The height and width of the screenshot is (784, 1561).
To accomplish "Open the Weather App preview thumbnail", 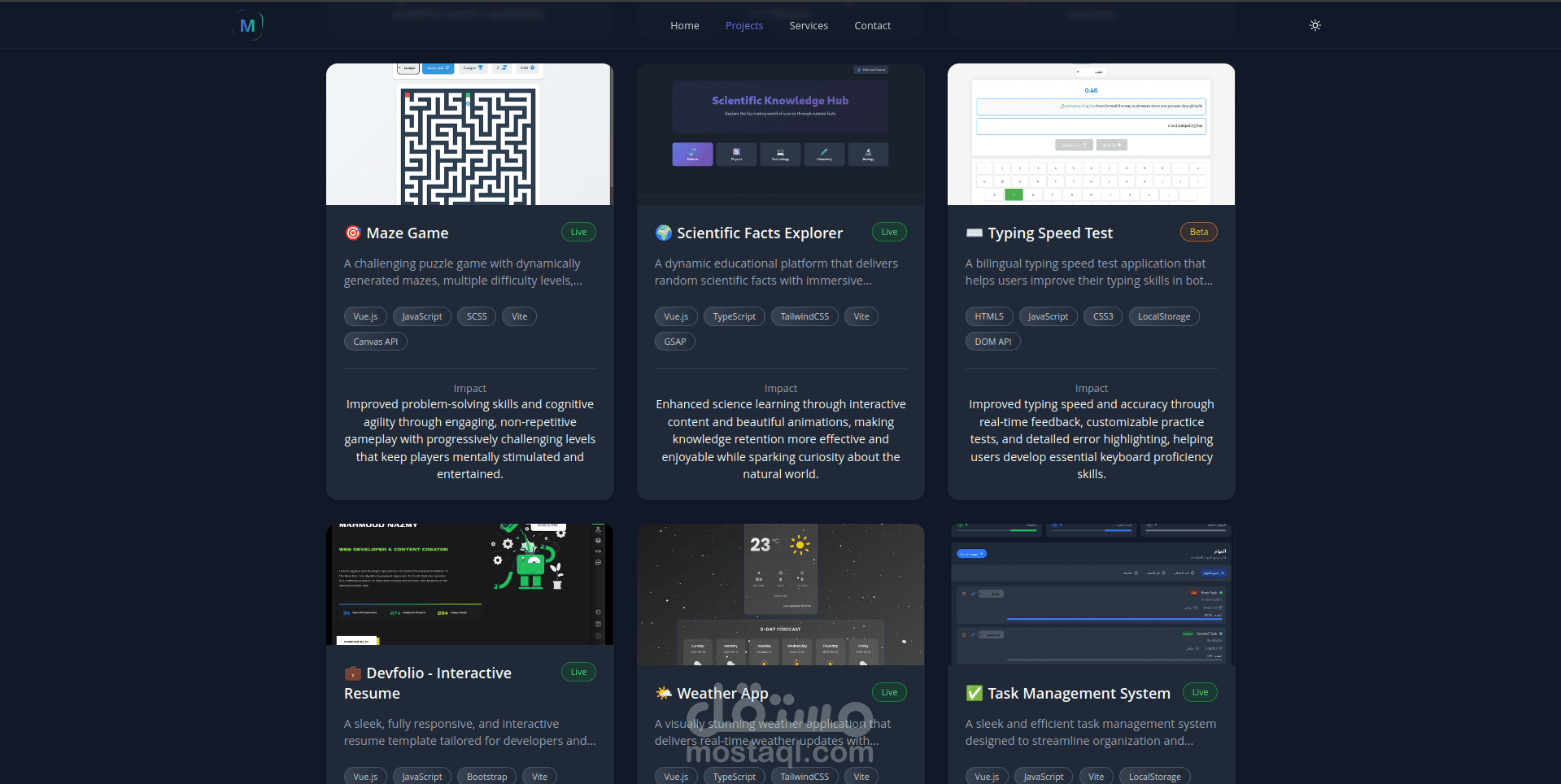I will coord(780,595).
